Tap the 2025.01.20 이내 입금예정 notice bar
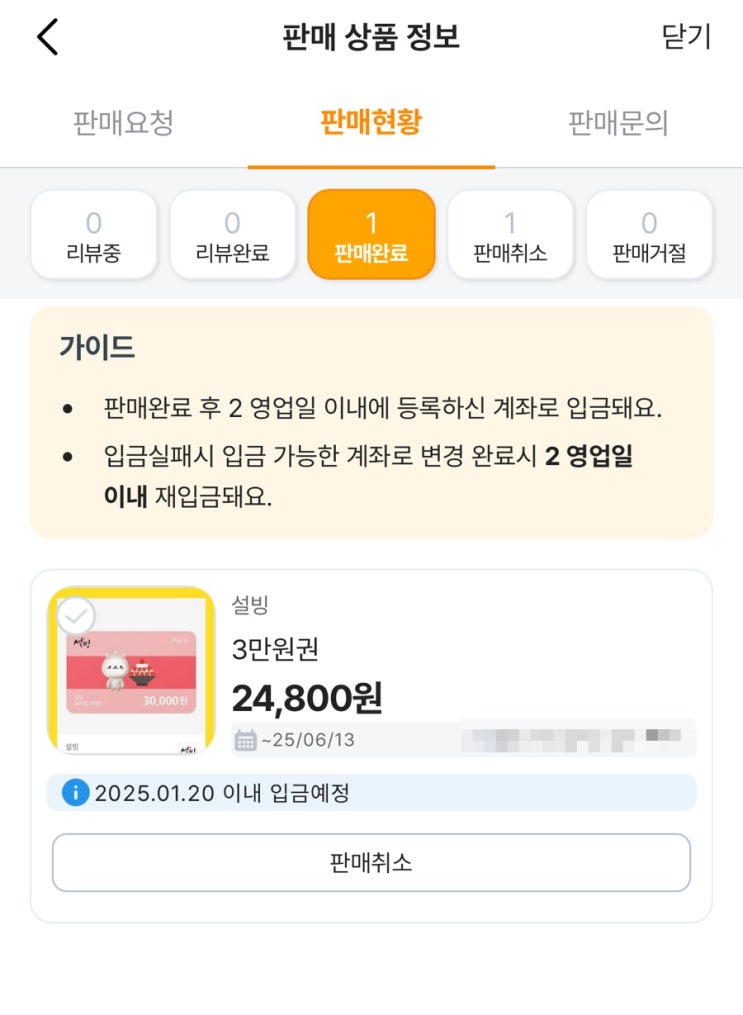743x1015 pixels. [x=371, y=792]
